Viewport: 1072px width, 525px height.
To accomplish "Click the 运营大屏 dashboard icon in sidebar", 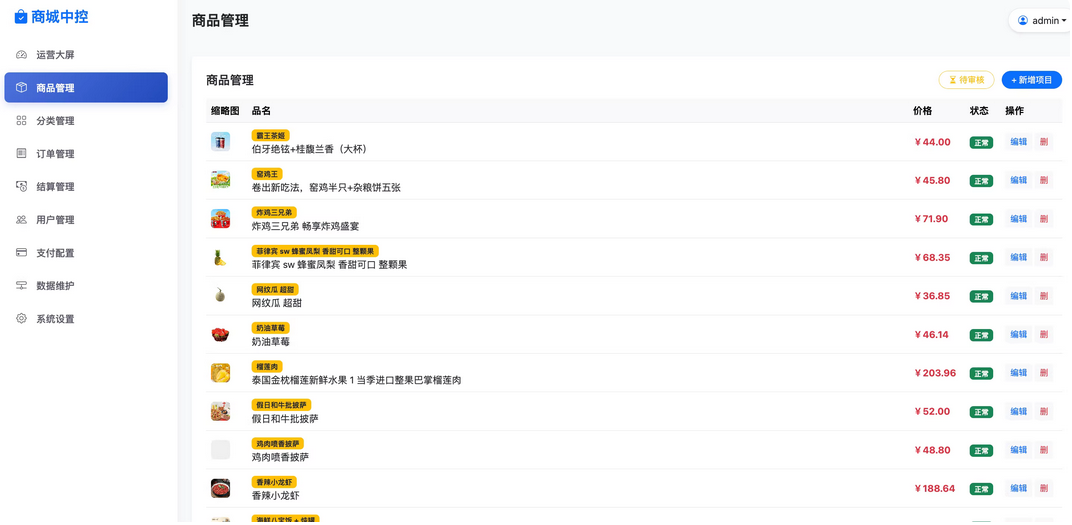I will click(21, 55).
